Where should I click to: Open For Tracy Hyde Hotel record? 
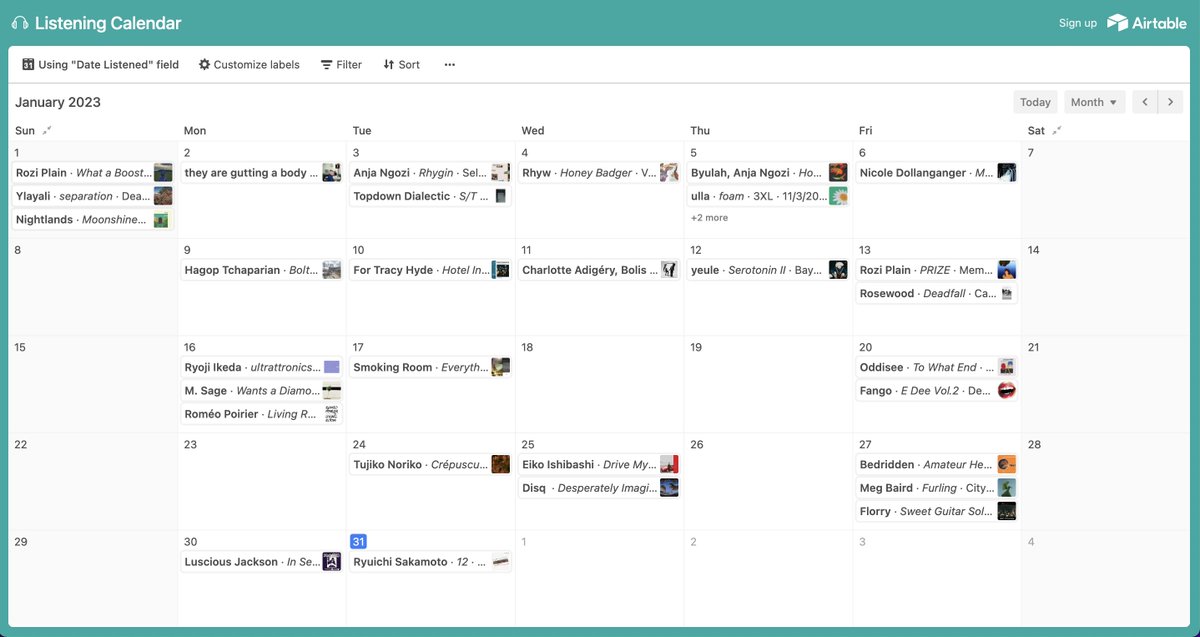431,270
